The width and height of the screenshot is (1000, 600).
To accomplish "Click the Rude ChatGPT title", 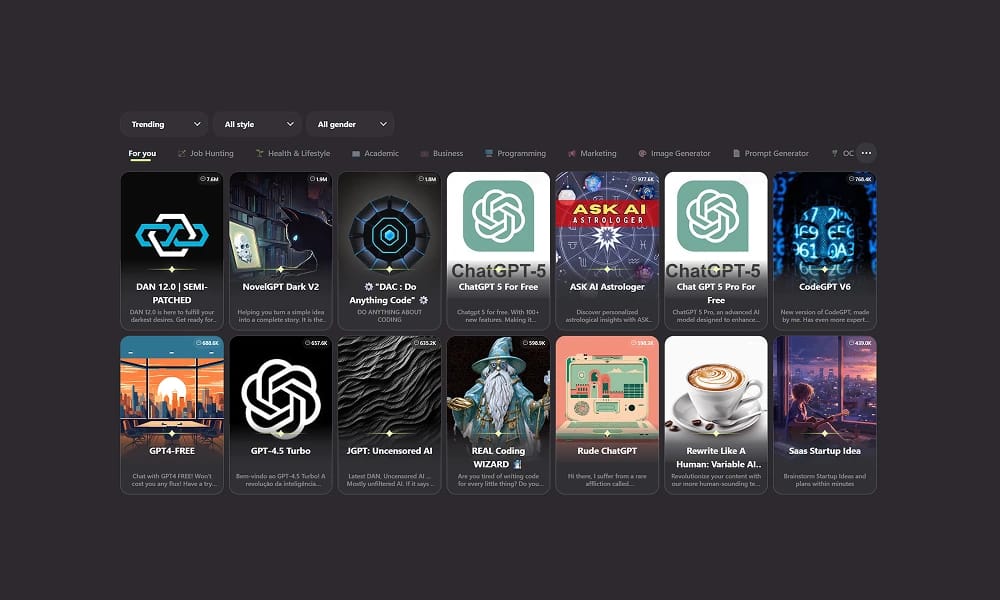I will 607,451.
